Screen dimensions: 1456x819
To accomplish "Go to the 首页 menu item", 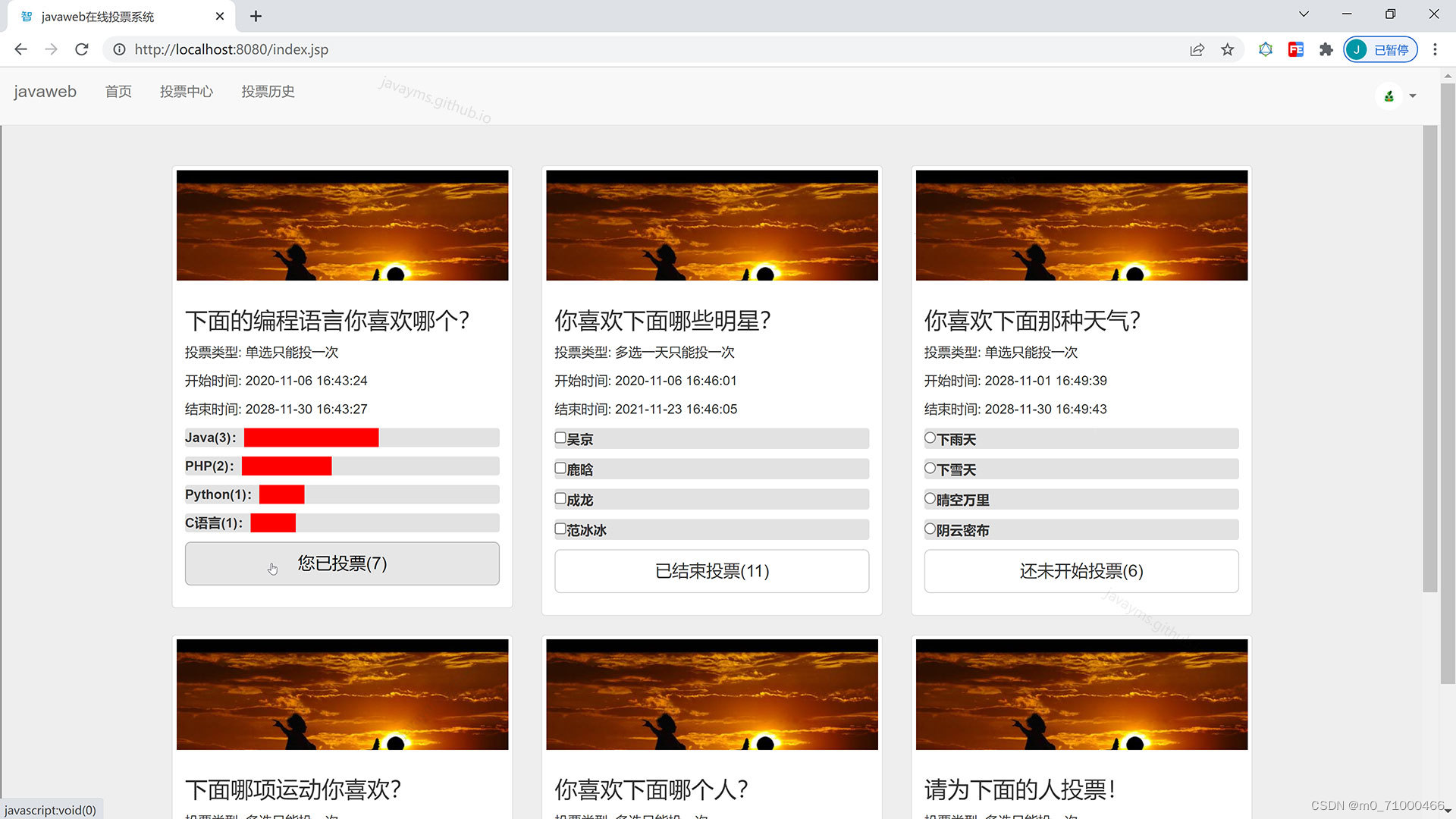I will (x=118, y=92).
